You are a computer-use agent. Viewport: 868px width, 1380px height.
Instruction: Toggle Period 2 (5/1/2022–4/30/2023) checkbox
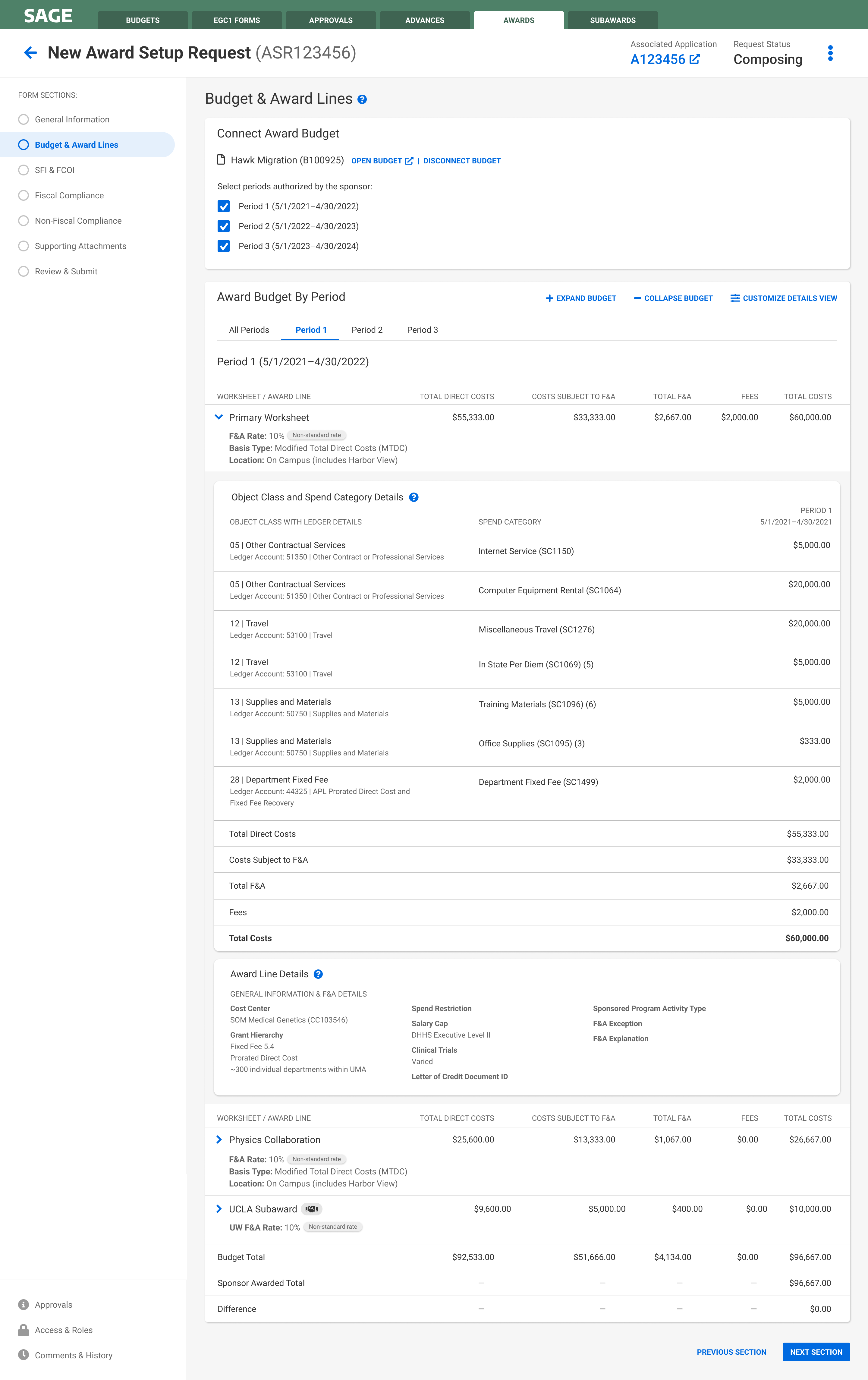pos(224,226)
